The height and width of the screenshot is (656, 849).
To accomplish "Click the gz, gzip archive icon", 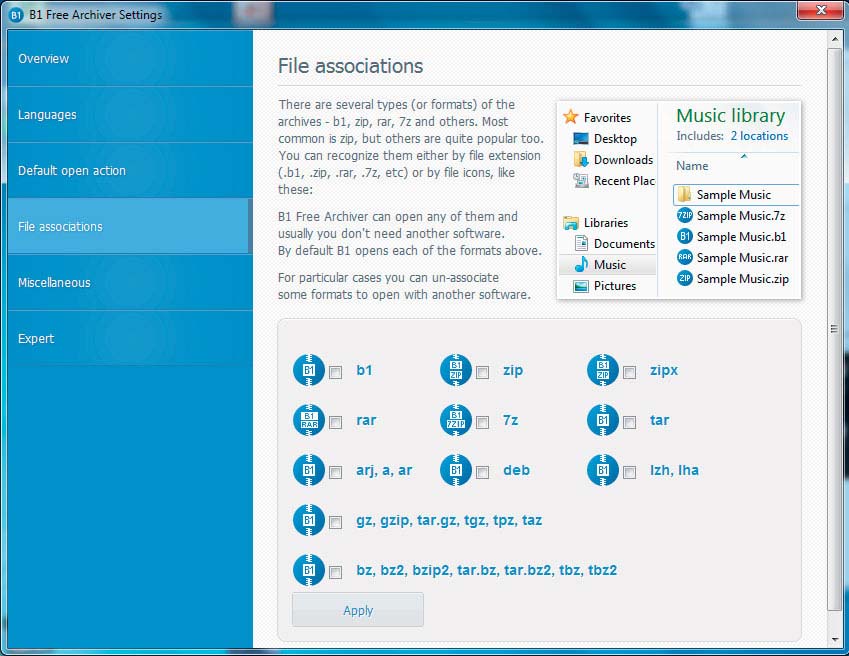I will tap(309, 520).
